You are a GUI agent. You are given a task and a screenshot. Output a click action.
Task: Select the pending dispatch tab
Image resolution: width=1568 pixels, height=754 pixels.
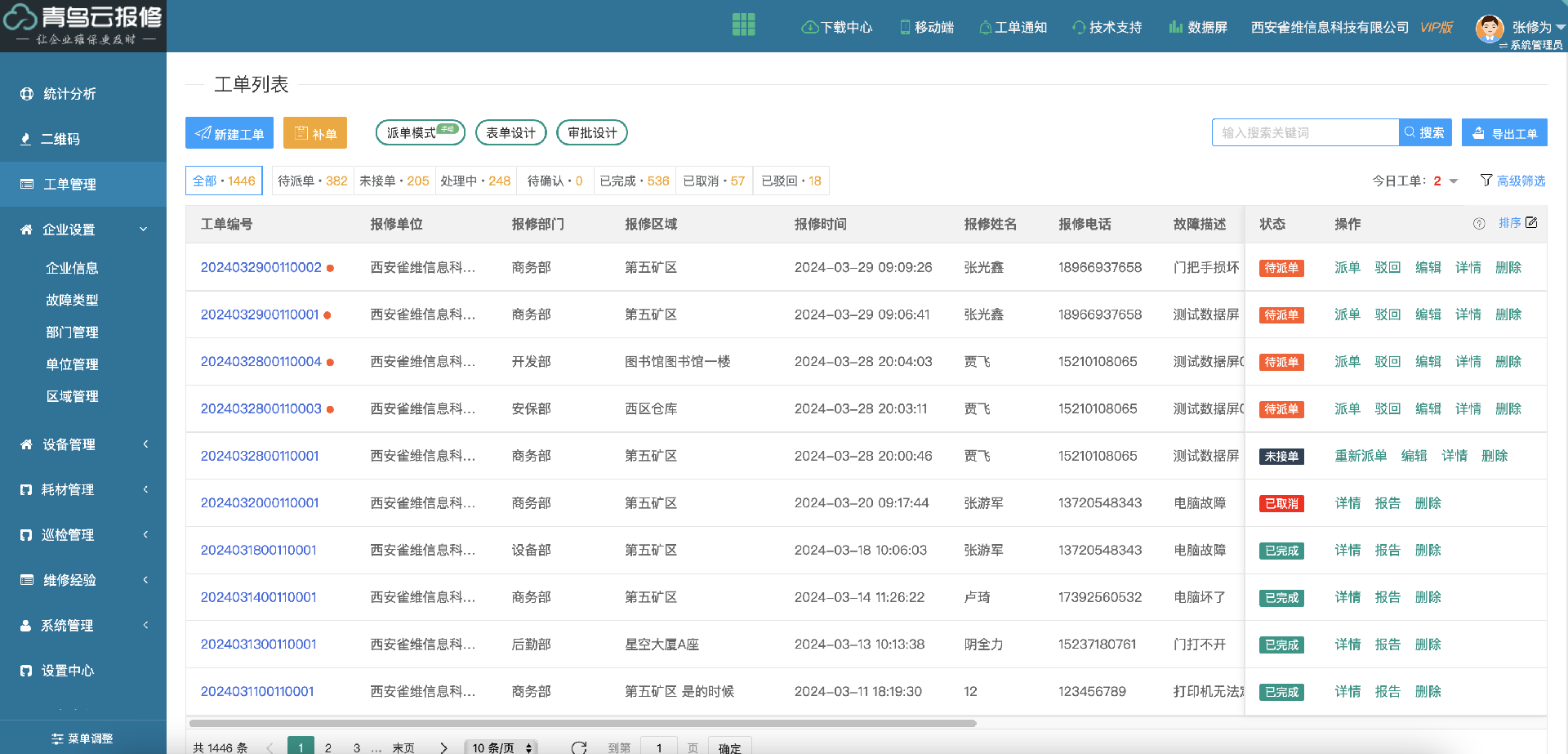tap(312, 181)
